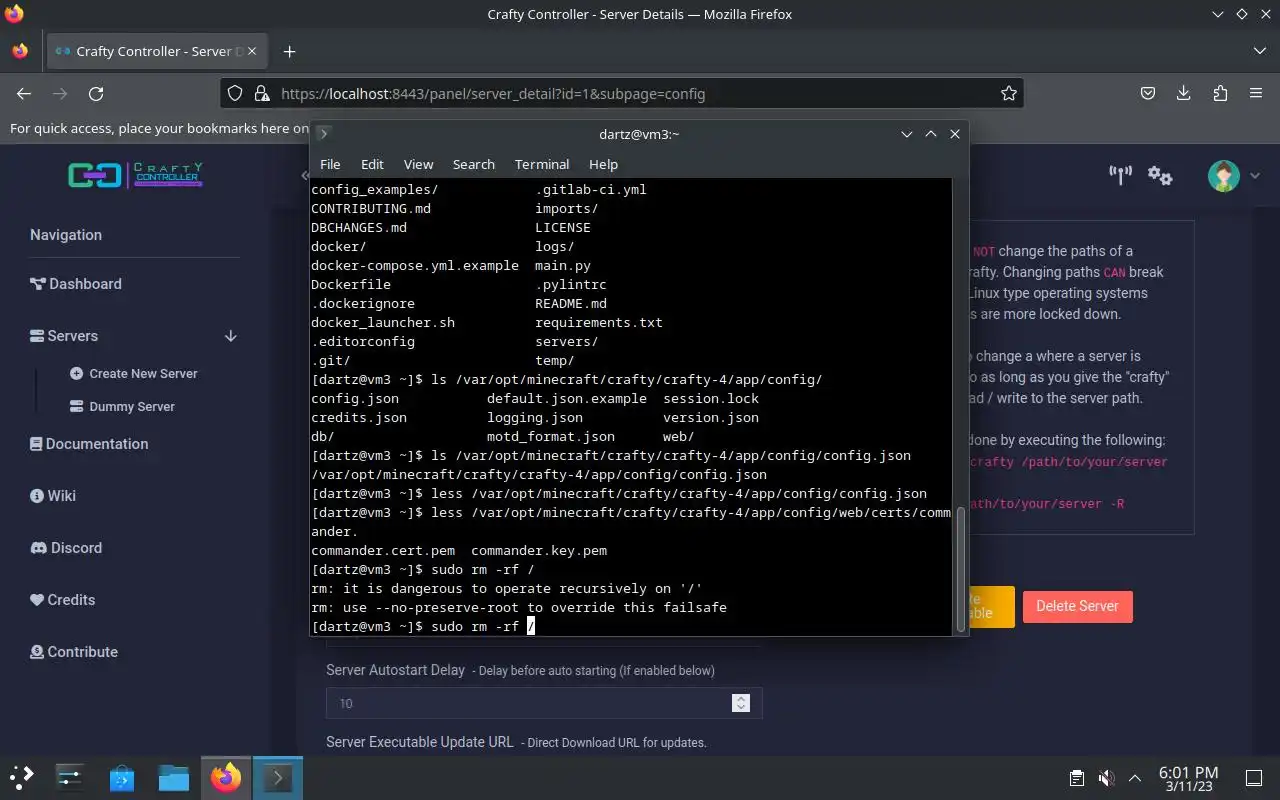This screenshot has width=1280, height=800.
Task: Click the Server Autostart Delay input field
Action: coord(544,703)
